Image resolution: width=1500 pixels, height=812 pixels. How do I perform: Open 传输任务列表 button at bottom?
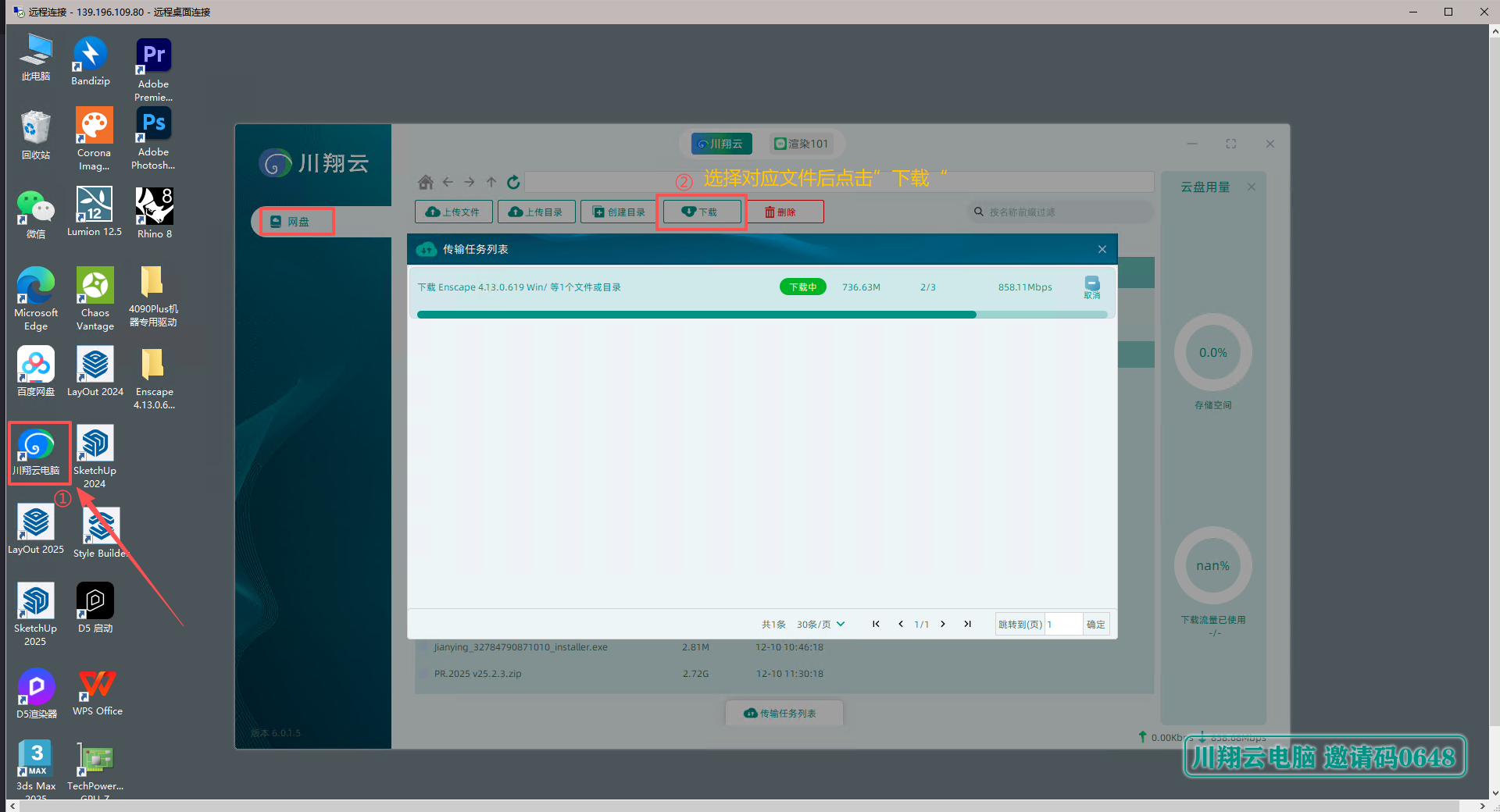coord(784,713)
